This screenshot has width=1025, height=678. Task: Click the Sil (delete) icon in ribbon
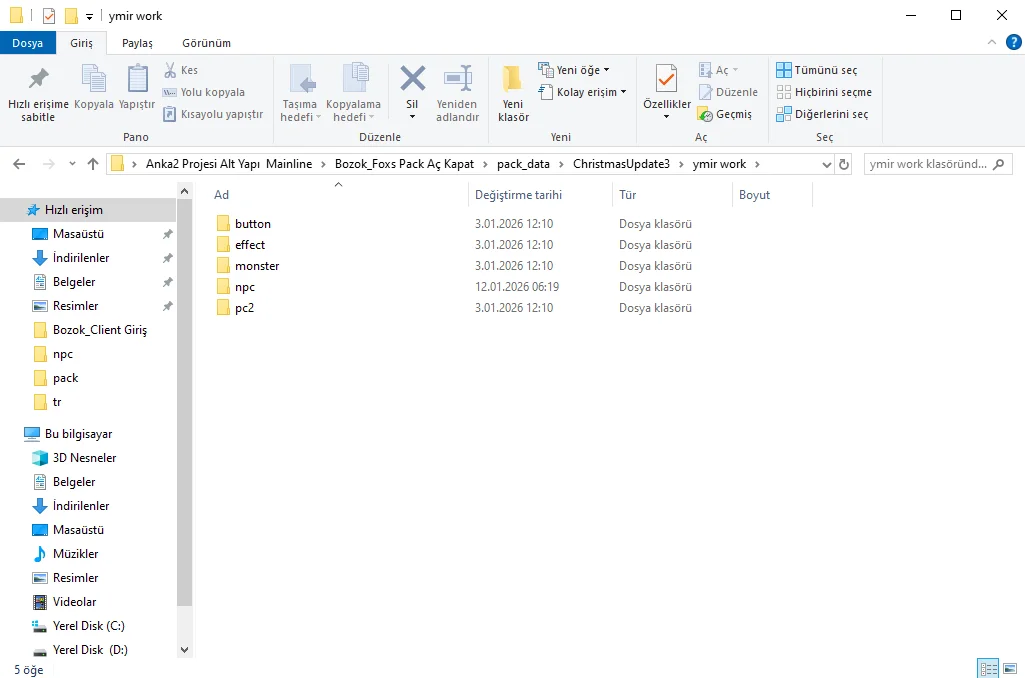coord(412,80)
